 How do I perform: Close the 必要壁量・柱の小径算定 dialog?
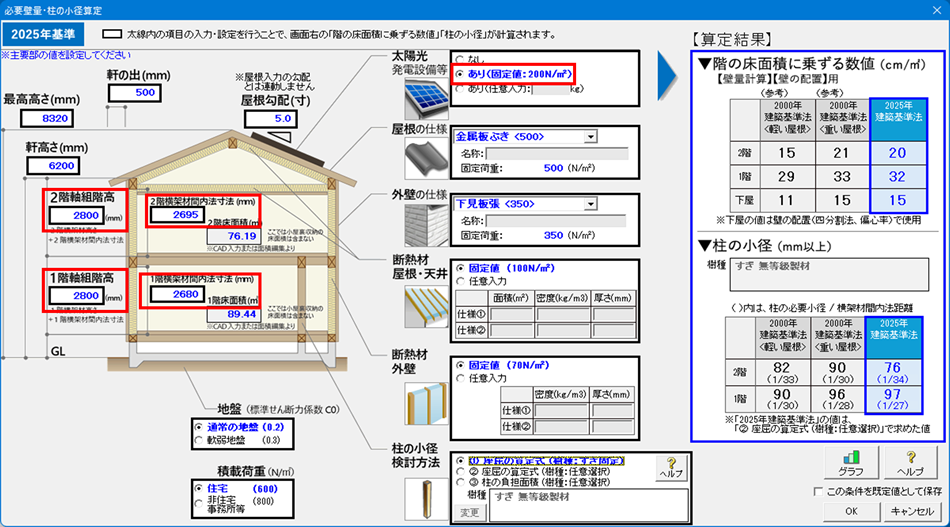point(937,10)
